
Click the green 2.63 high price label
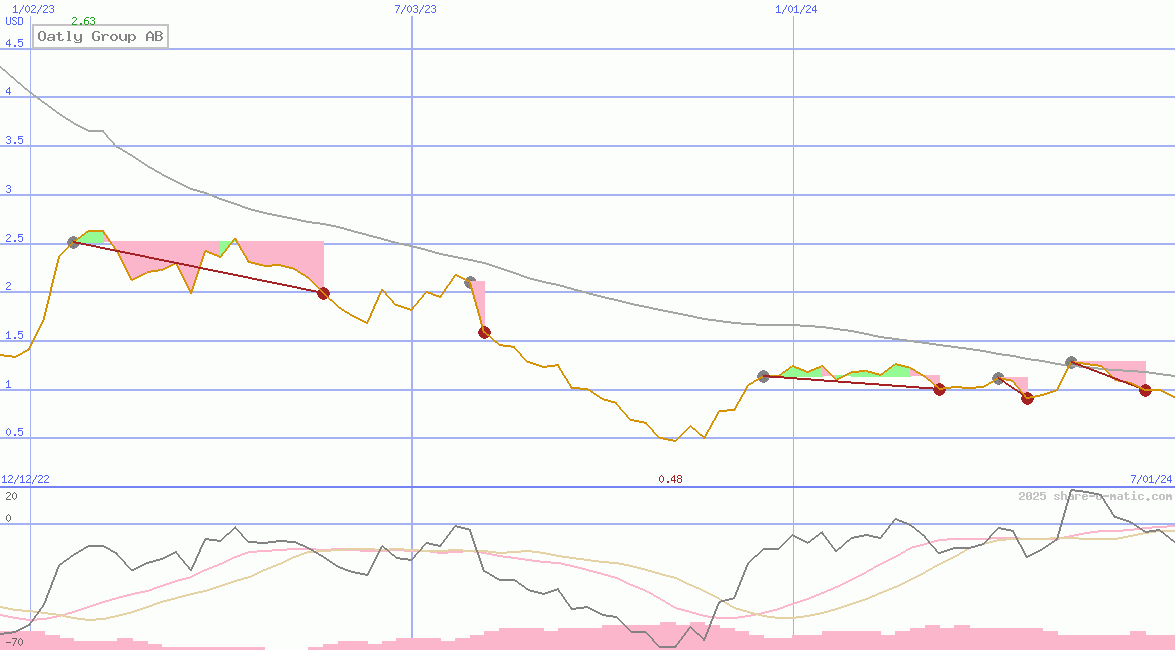pyautogui.click(x=84, y=21)
